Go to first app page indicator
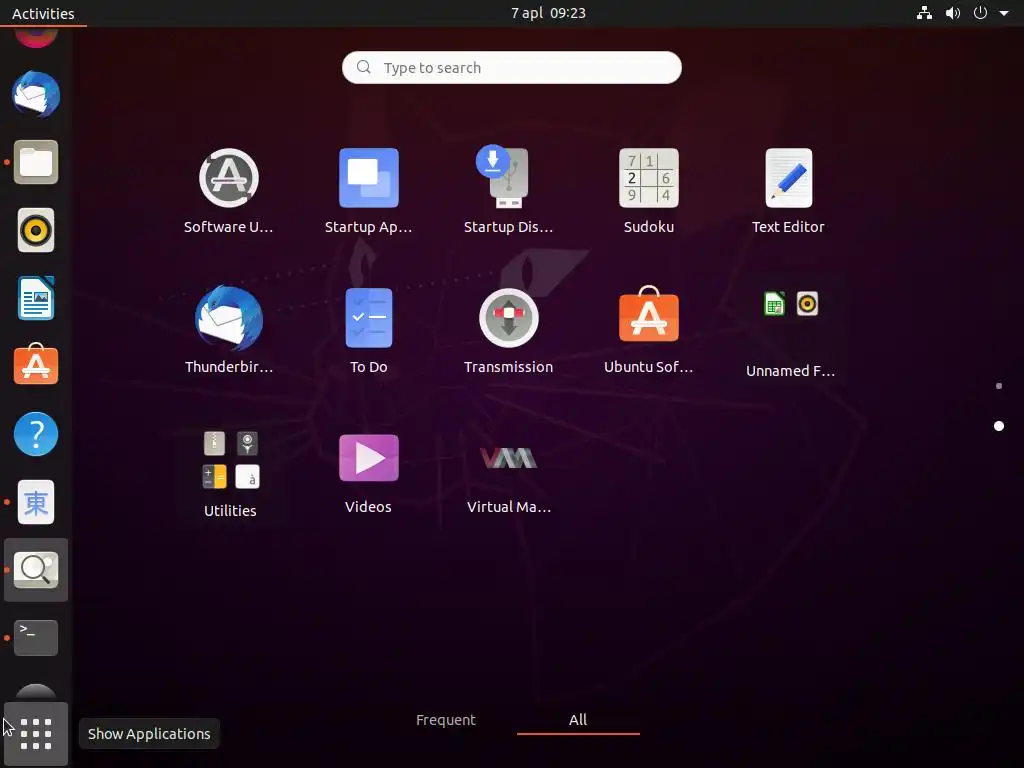 999,386
